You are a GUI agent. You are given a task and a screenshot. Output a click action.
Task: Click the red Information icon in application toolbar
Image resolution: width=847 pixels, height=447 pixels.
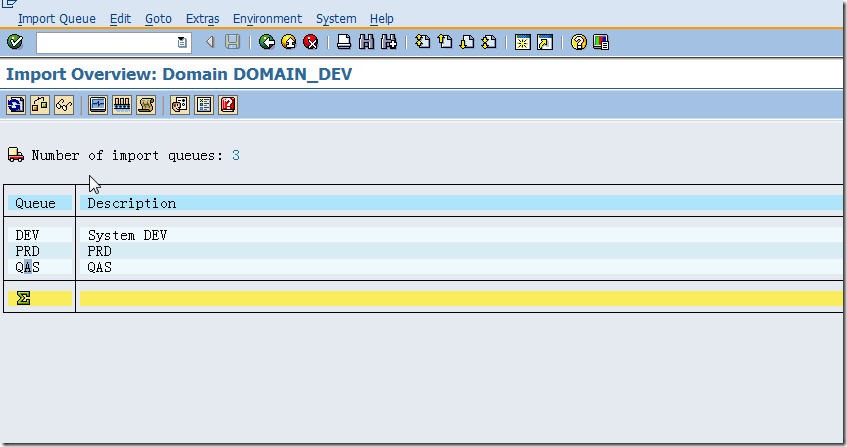(x=228, y=105)
